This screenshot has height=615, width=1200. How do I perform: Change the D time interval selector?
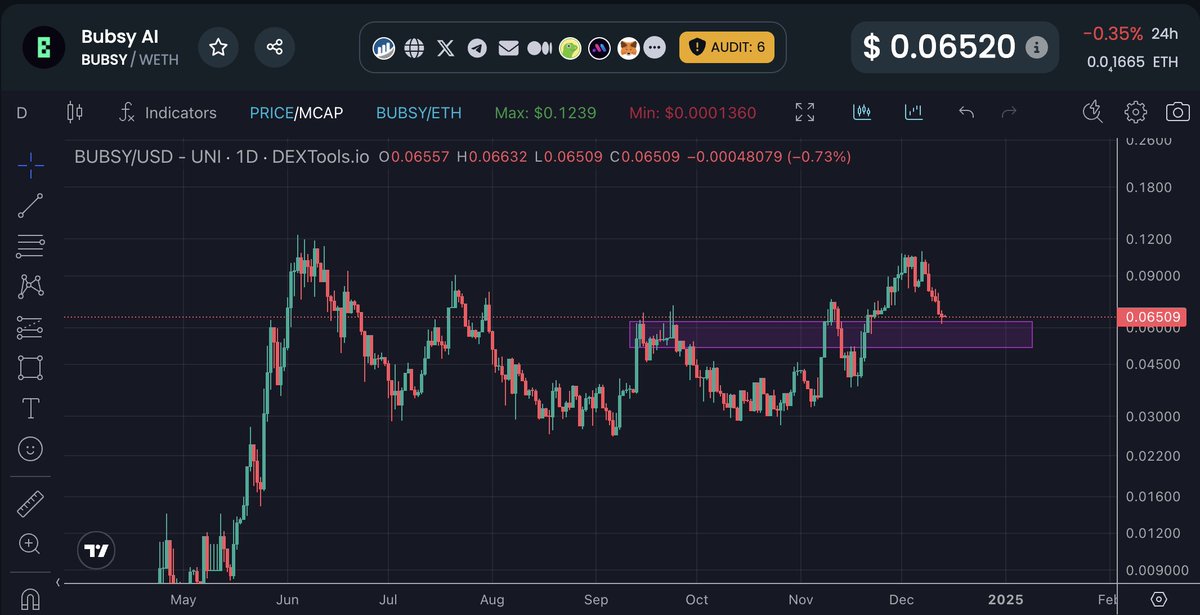coord(21,113)
